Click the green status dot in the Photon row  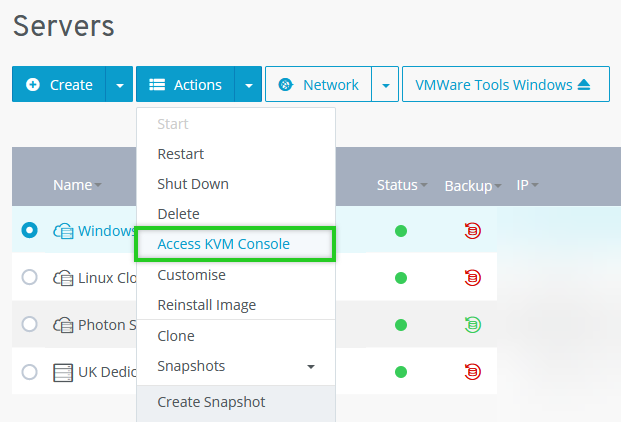pos(401,324)
